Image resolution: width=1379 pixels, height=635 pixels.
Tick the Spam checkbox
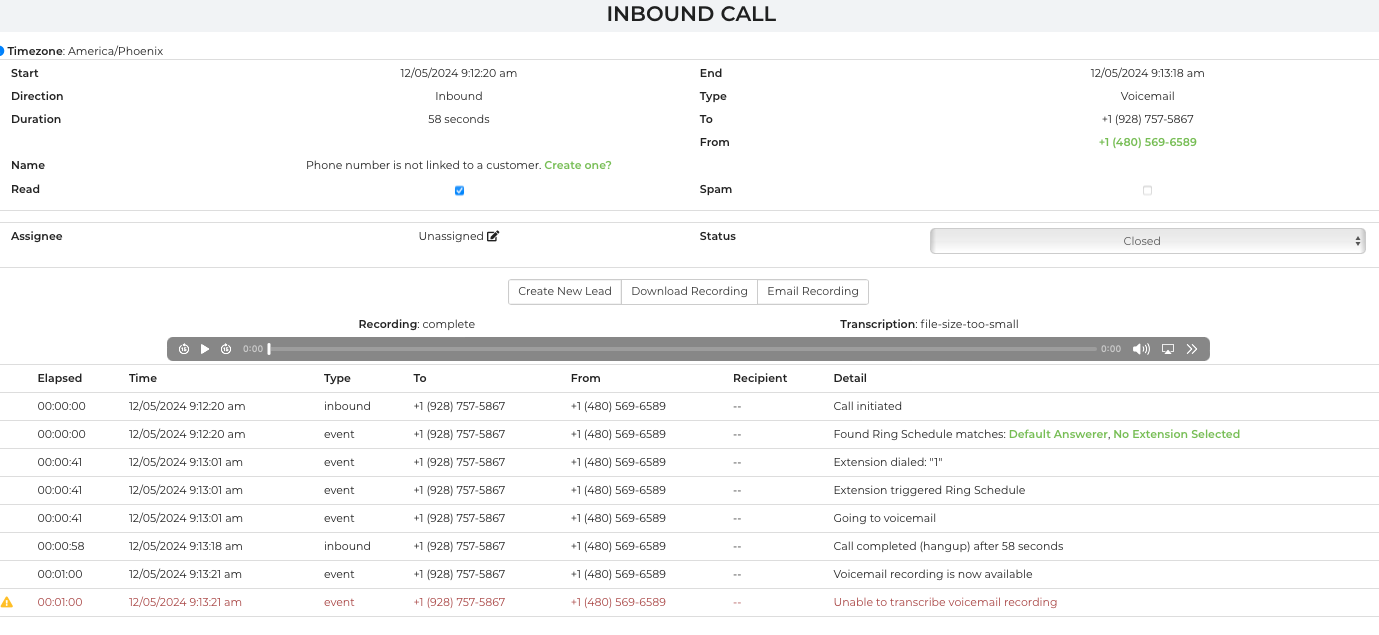pyautogui.click(x=1147, y=190)
